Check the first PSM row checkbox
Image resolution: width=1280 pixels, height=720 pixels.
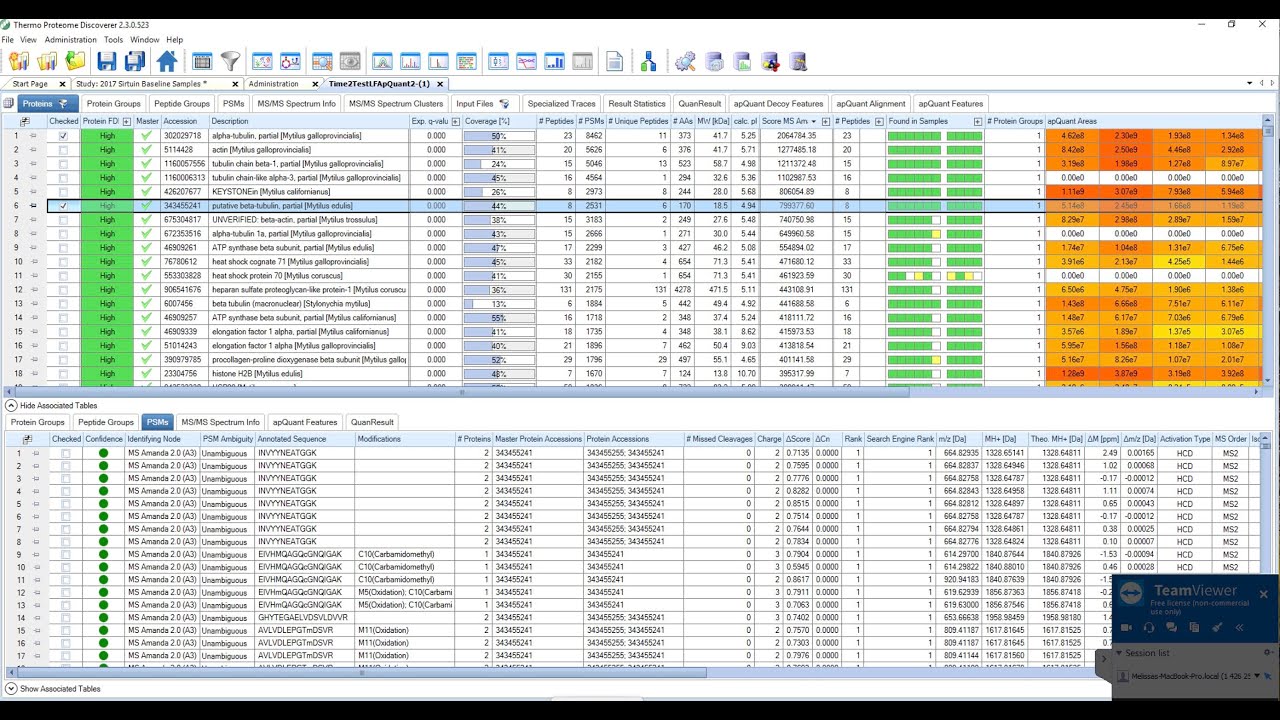pos(66,453)
